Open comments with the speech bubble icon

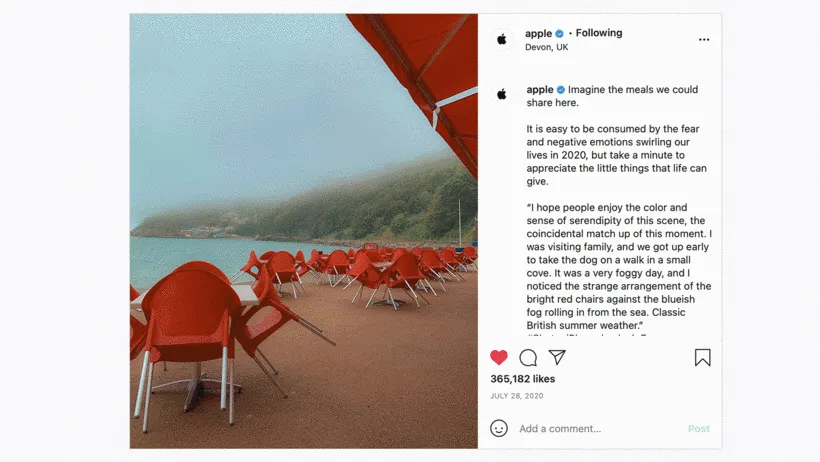(528, 357)
